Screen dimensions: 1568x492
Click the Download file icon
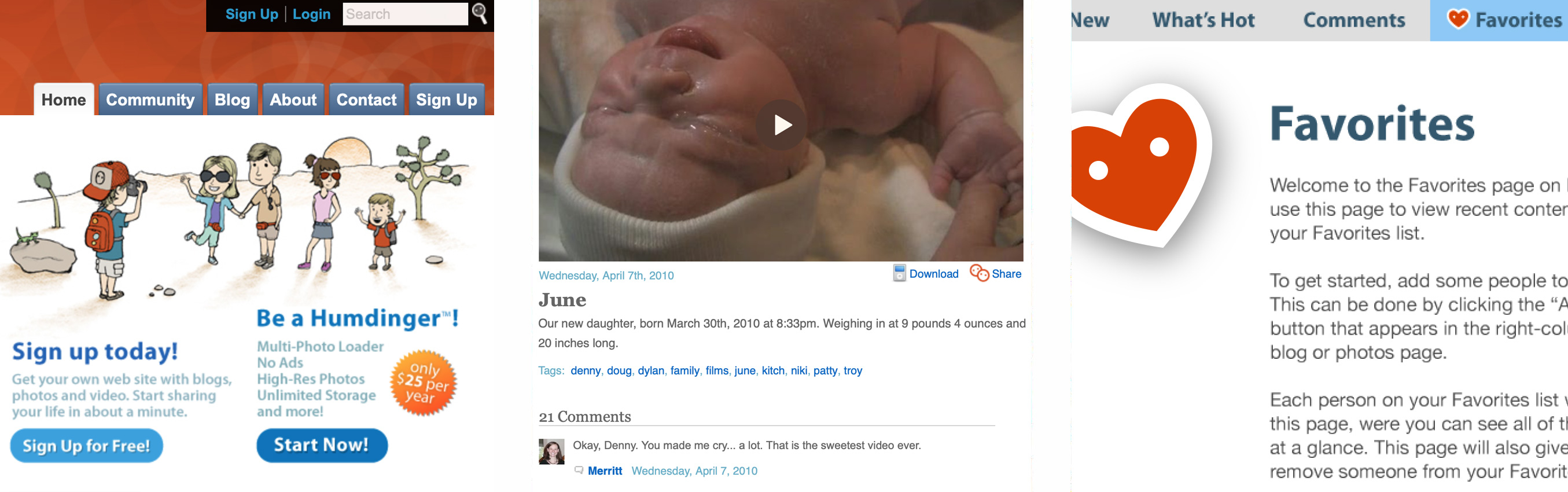[x=899, y=273]
